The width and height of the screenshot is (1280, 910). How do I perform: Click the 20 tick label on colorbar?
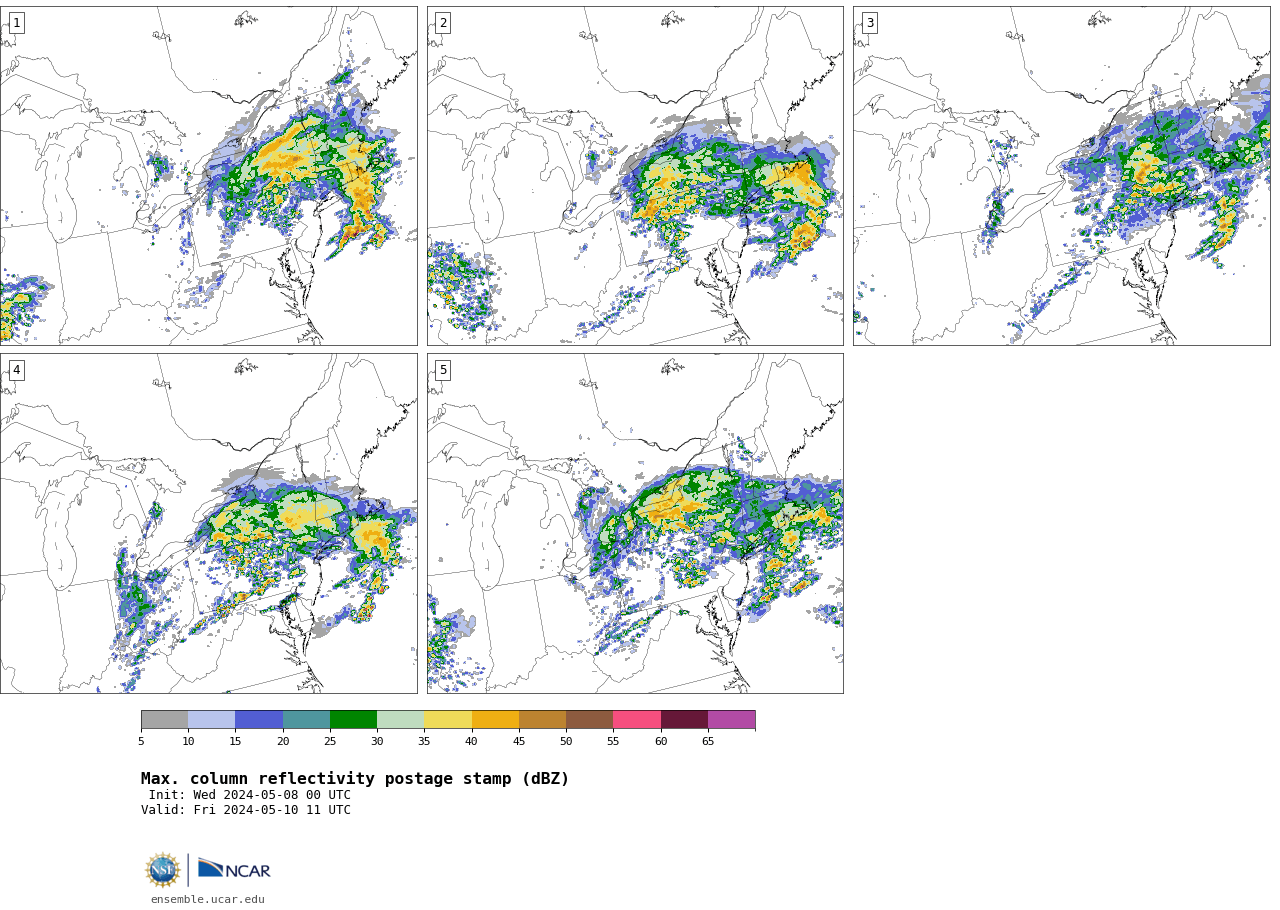point(283,741)
